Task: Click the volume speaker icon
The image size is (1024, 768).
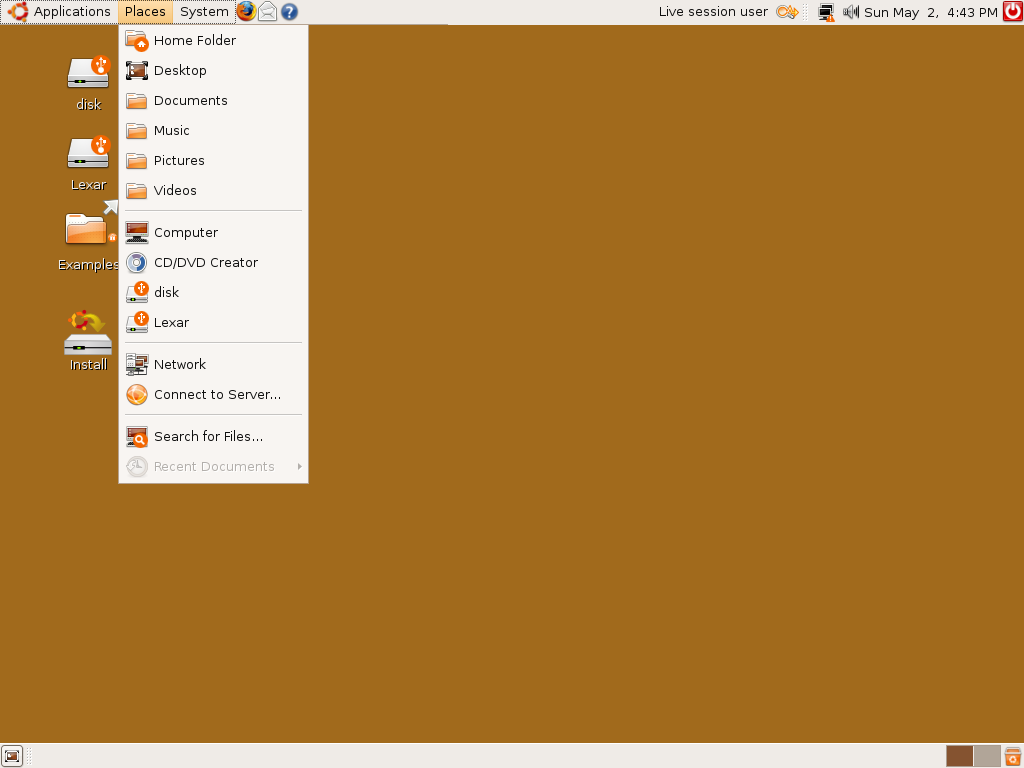Action: coord(850,12)
